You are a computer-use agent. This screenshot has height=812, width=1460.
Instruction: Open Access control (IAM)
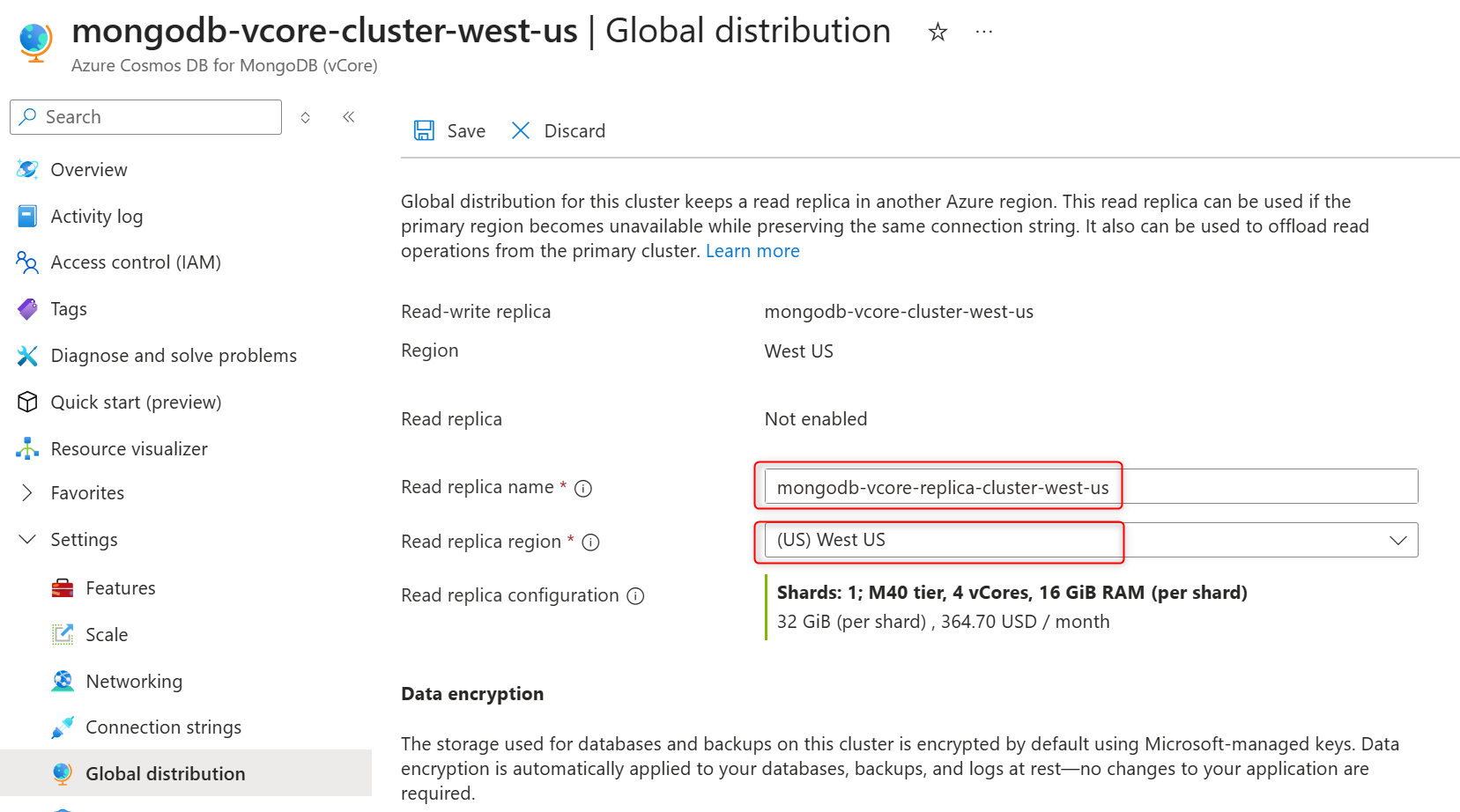(136, 262)
